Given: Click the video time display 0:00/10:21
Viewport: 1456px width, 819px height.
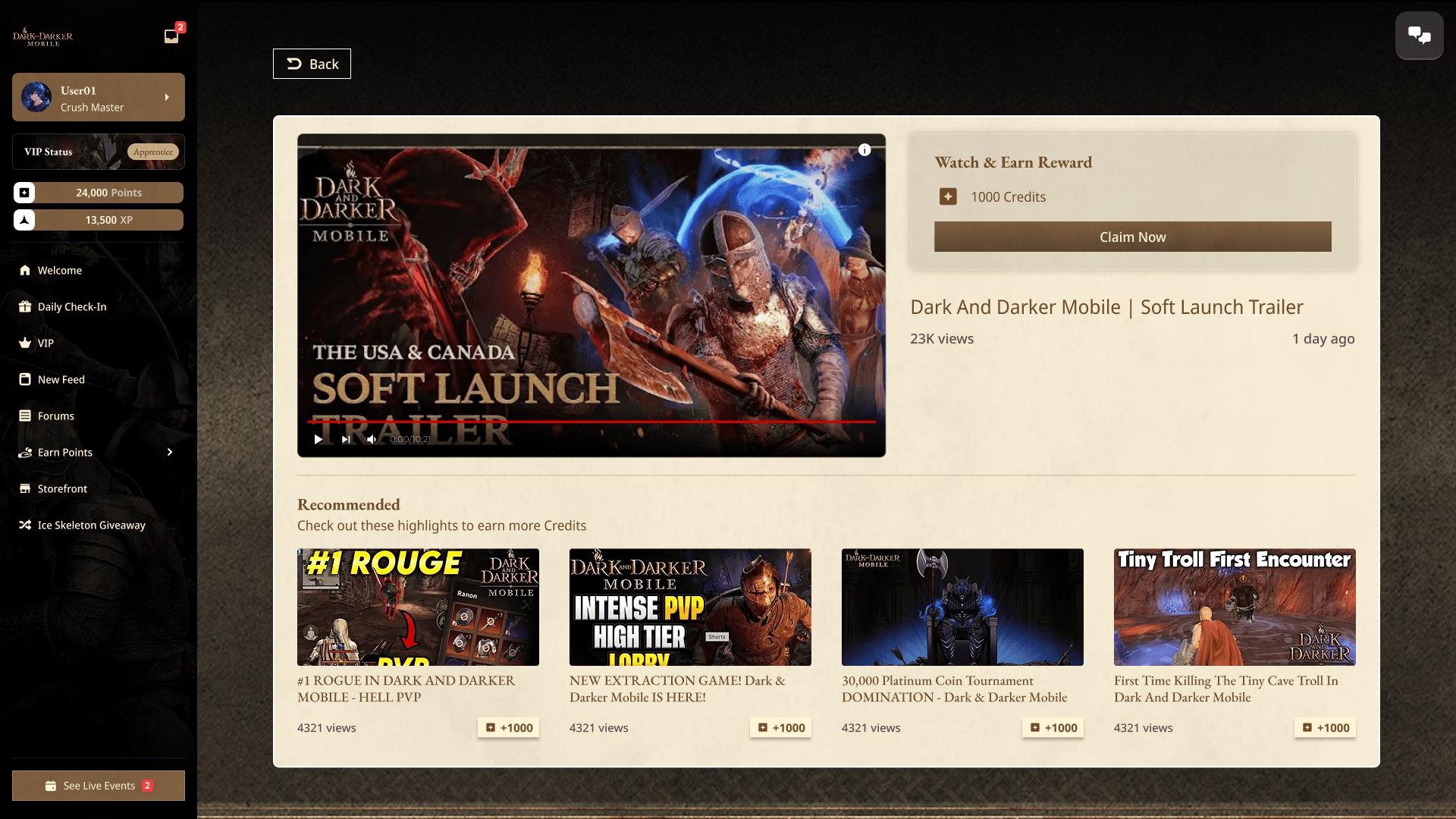Looking at the screenshot, I should [x=410, y=439].
